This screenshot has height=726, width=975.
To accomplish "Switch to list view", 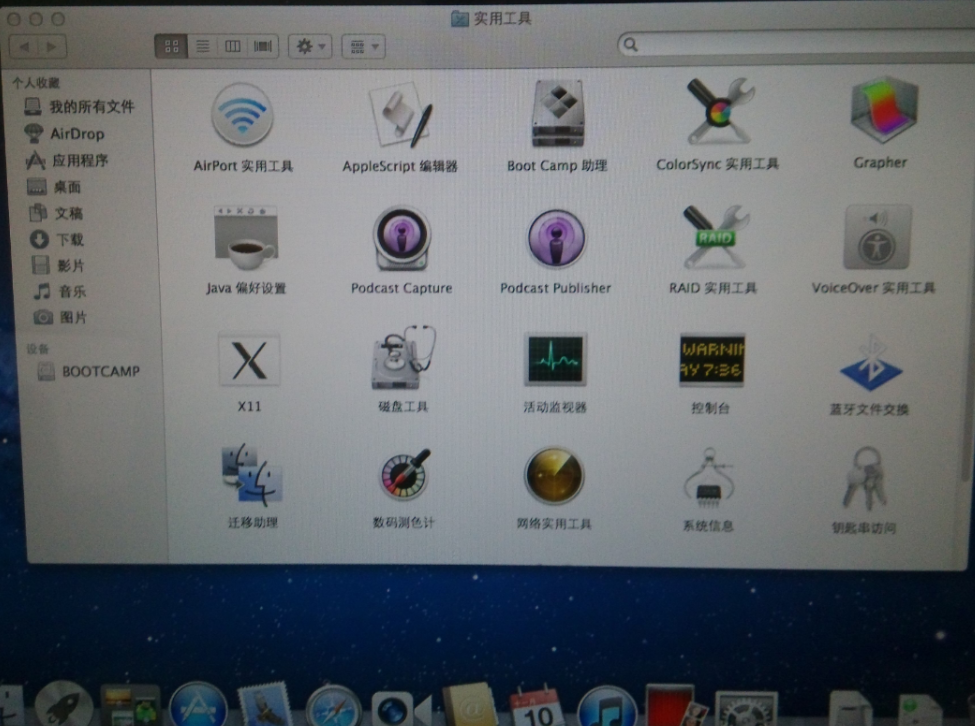I will click(202, 46).
